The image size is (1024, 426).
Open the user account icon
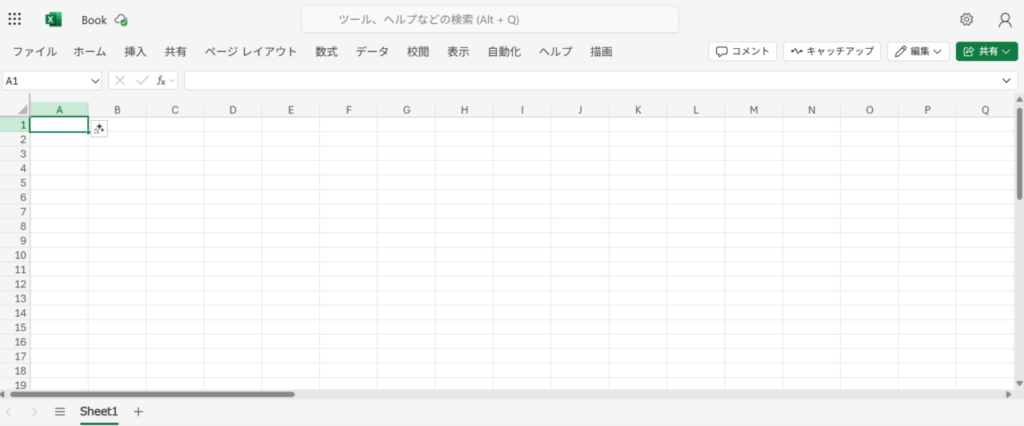click(x=1005, y=20)
